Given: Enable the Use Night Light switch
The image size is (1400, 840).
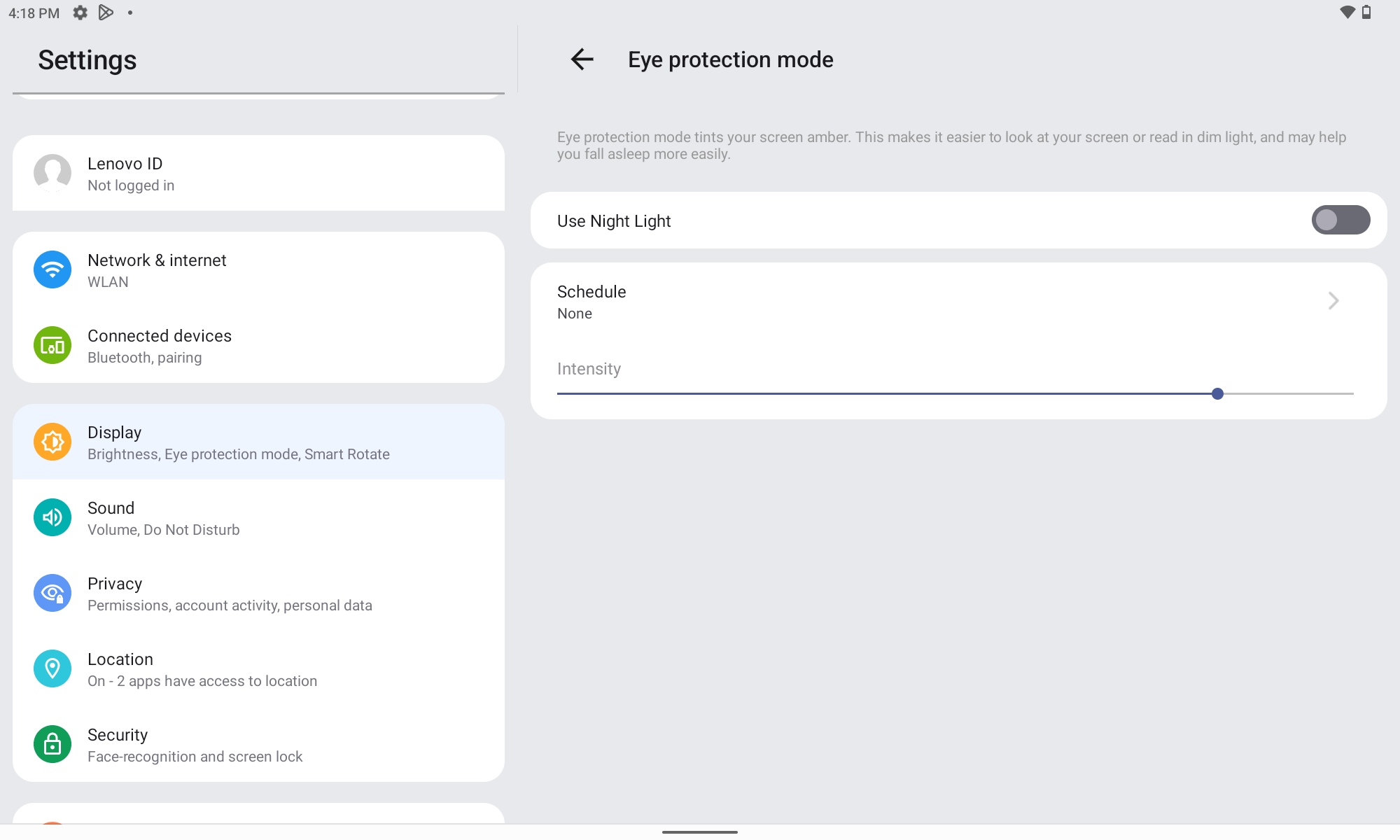Looking at the screenshot, I should coord(1340,220).
